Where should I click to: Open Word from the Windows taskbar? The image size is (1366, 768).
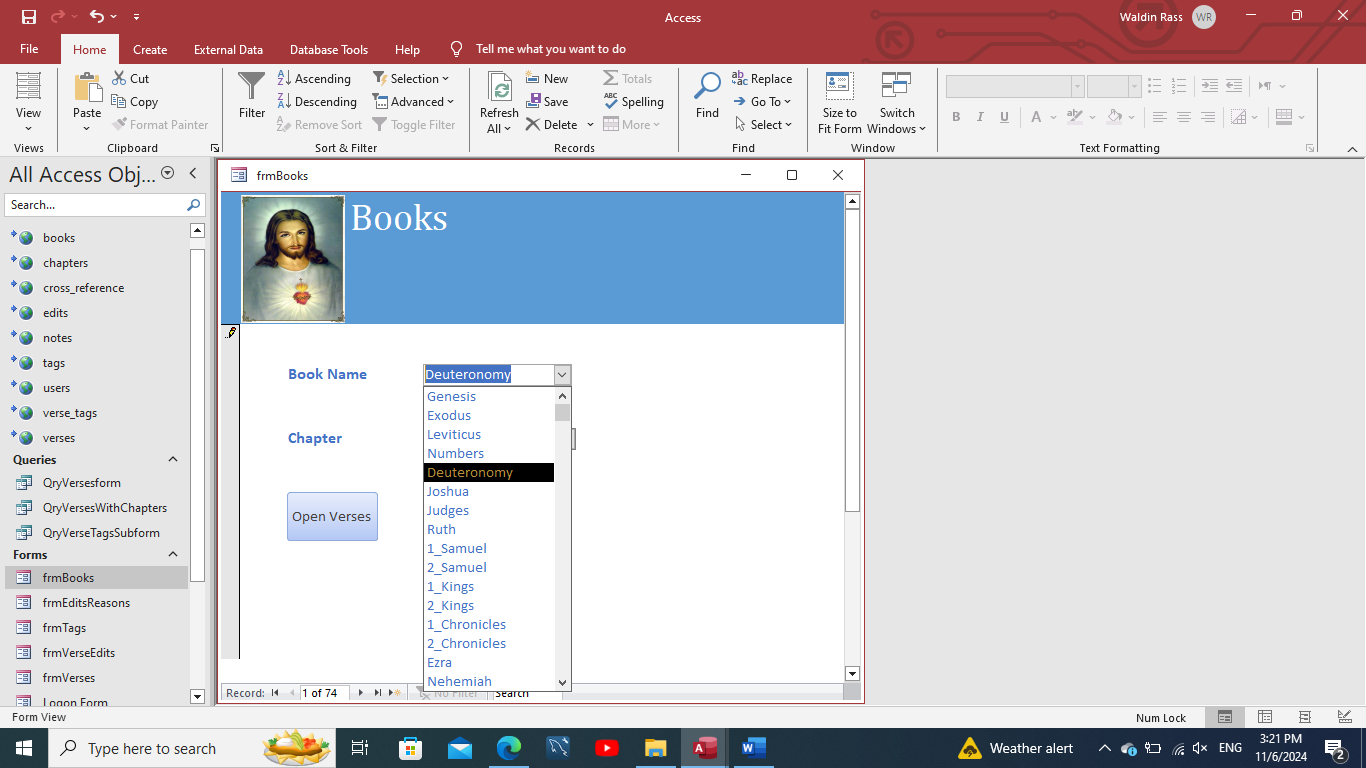pyautogui.click(x=753, y=748)
